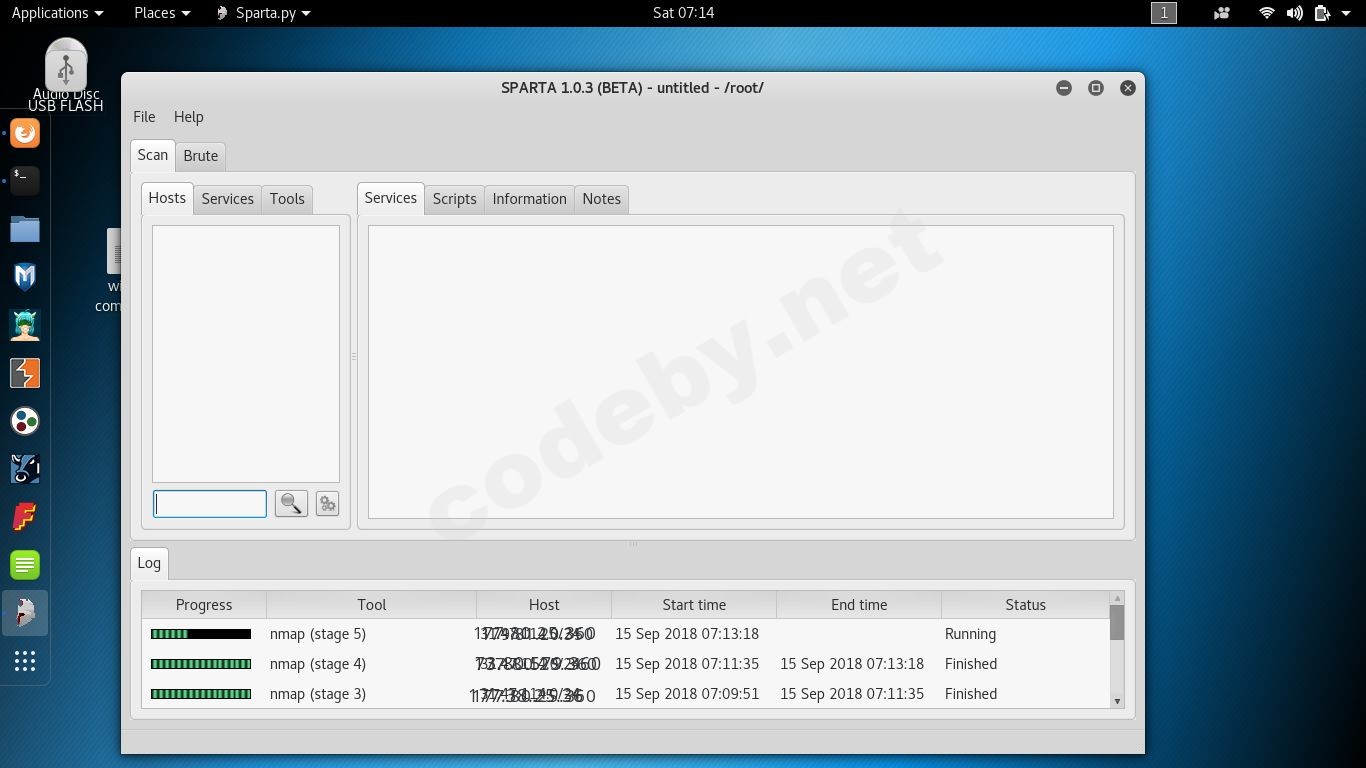Click the log scrollbar down arrow
Viewport: 1366px width, 768px height.
pos(1117,701)
